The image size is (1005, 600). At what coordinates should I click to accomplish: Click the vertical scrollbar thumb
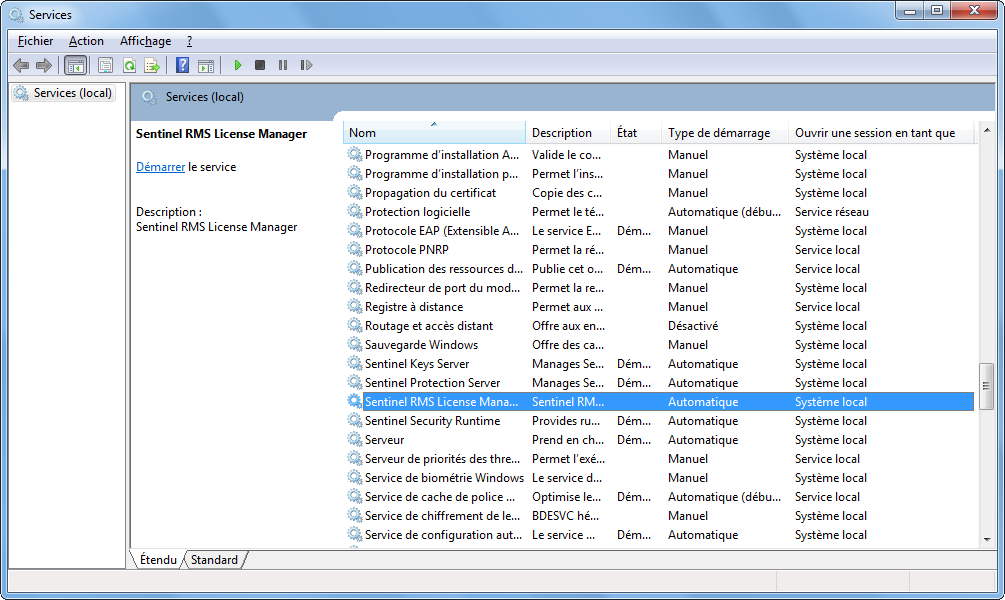(x=987, y=386)
